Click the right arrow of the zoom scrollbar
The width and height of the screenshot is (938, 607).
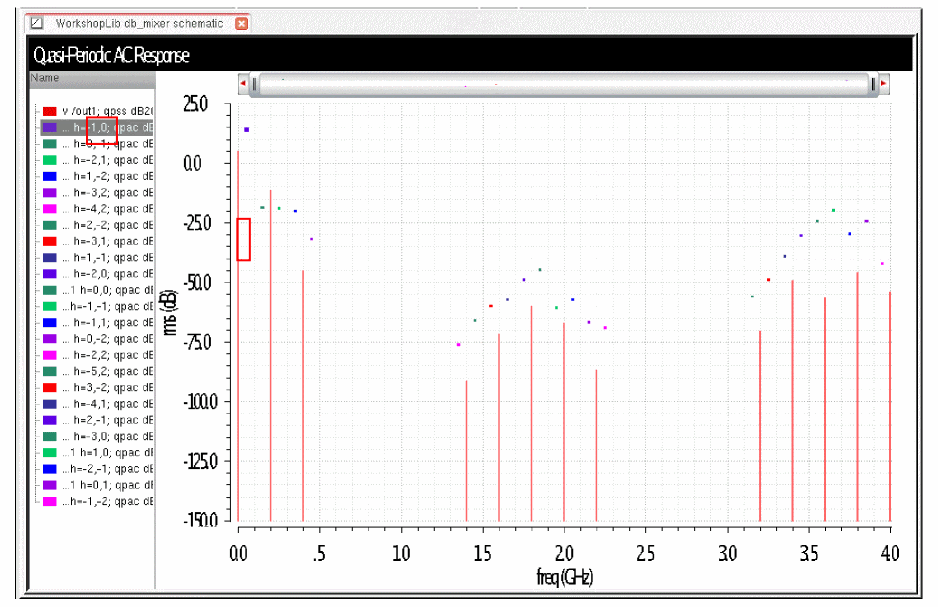click(x=884, y=84)
